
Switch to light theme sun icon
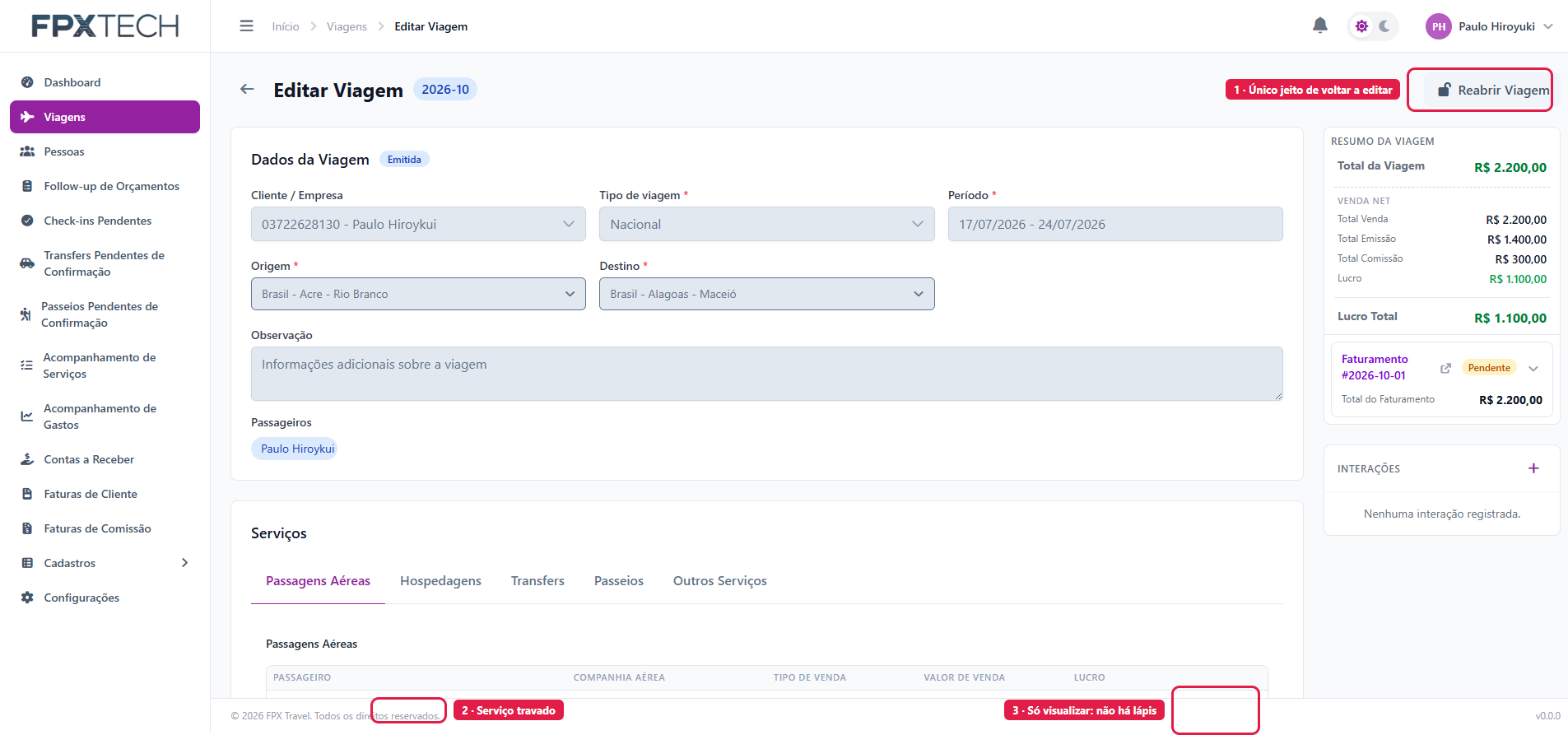(x=1361, y=26)
